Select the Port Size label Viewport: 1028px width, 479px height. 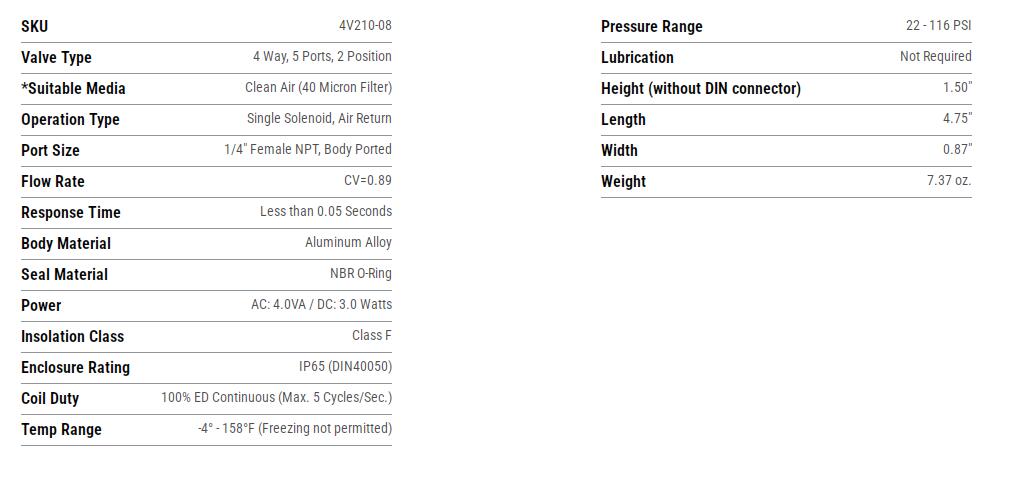point(50,151)
